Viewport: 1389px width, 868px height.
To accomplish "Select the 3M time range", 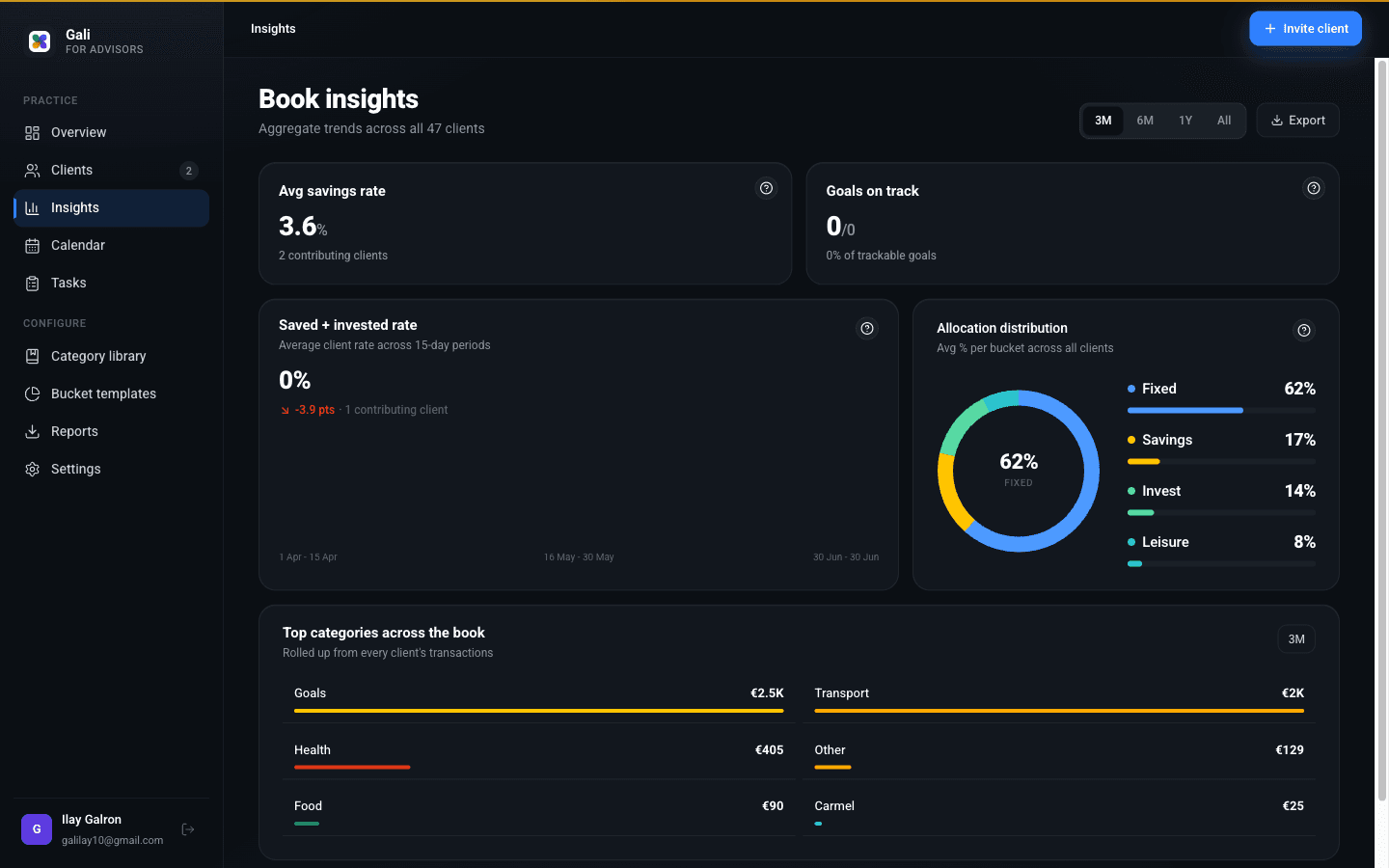I will [x=1103, y=121].
